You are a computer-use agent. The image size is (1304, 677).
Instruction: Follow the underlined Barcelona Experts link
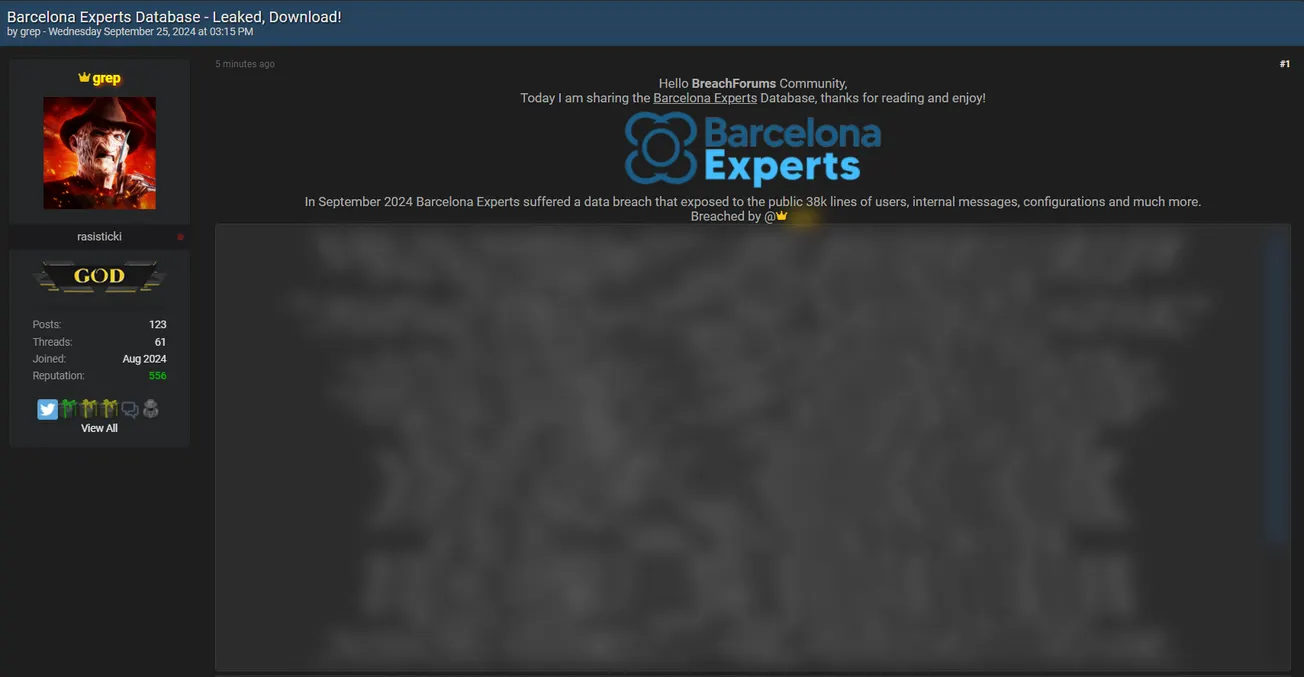(705, 98)
